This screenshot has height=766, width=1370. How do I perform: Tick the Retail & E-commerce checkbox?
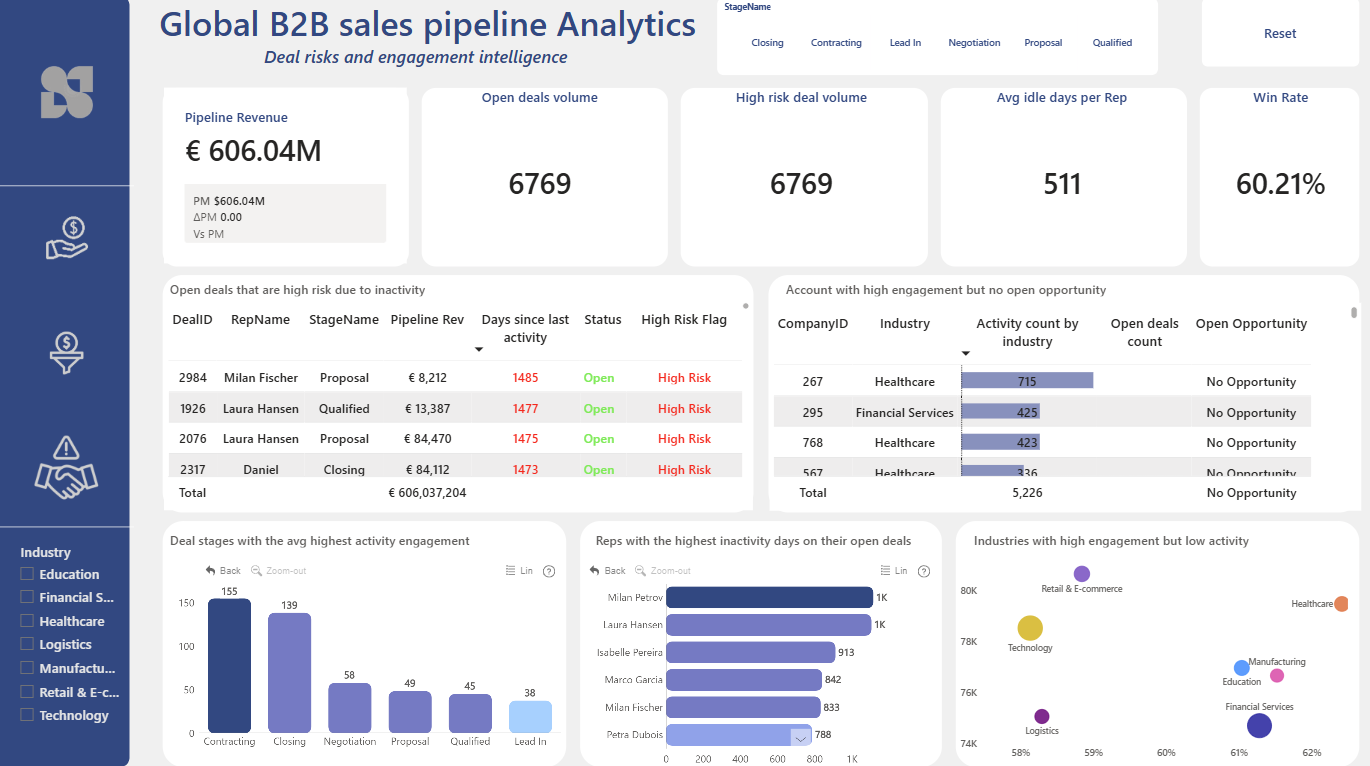tap(27, 691)
